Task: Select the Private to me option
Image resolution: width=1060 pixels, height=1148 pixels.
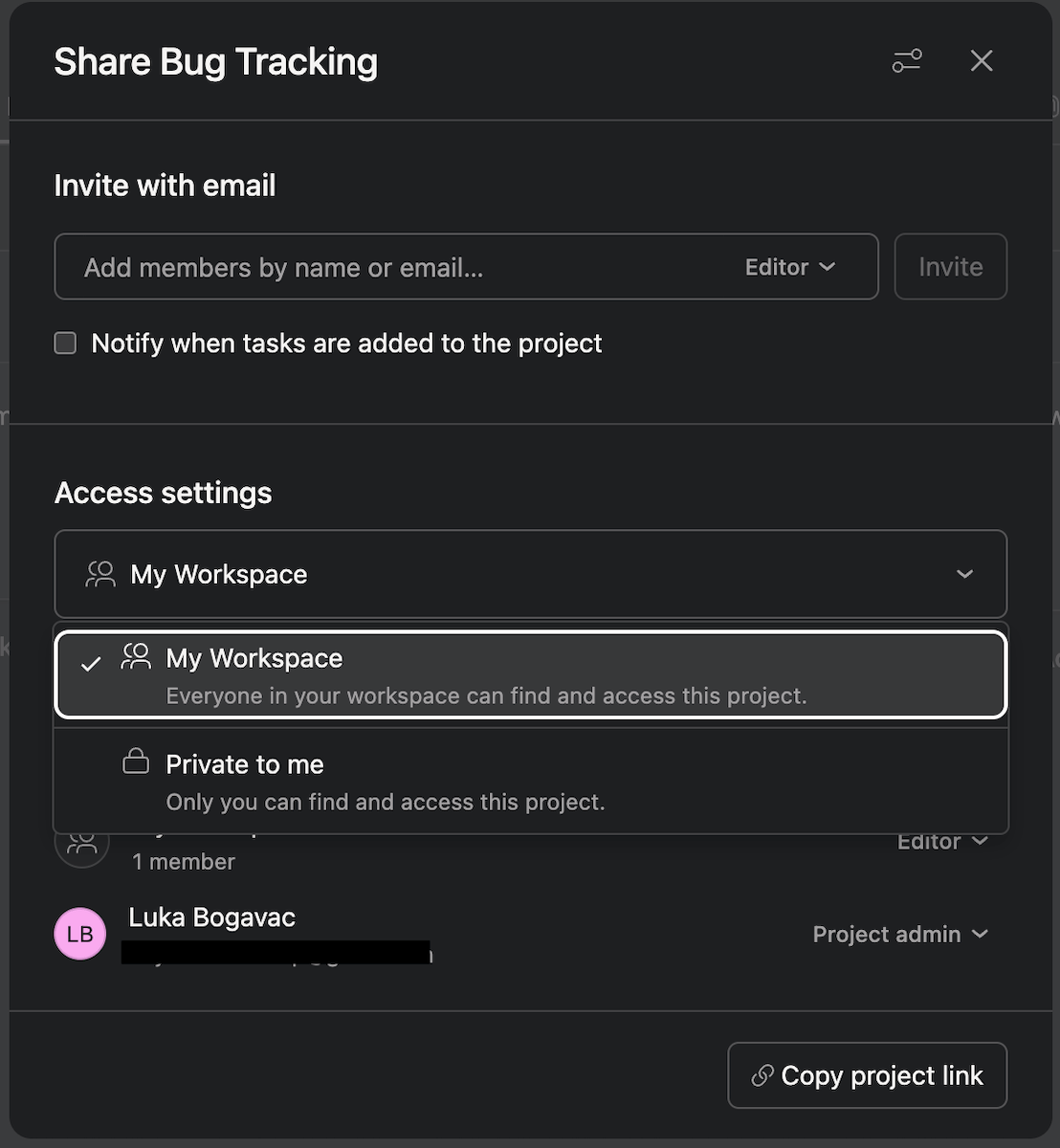Action: [x=531, y=781]
